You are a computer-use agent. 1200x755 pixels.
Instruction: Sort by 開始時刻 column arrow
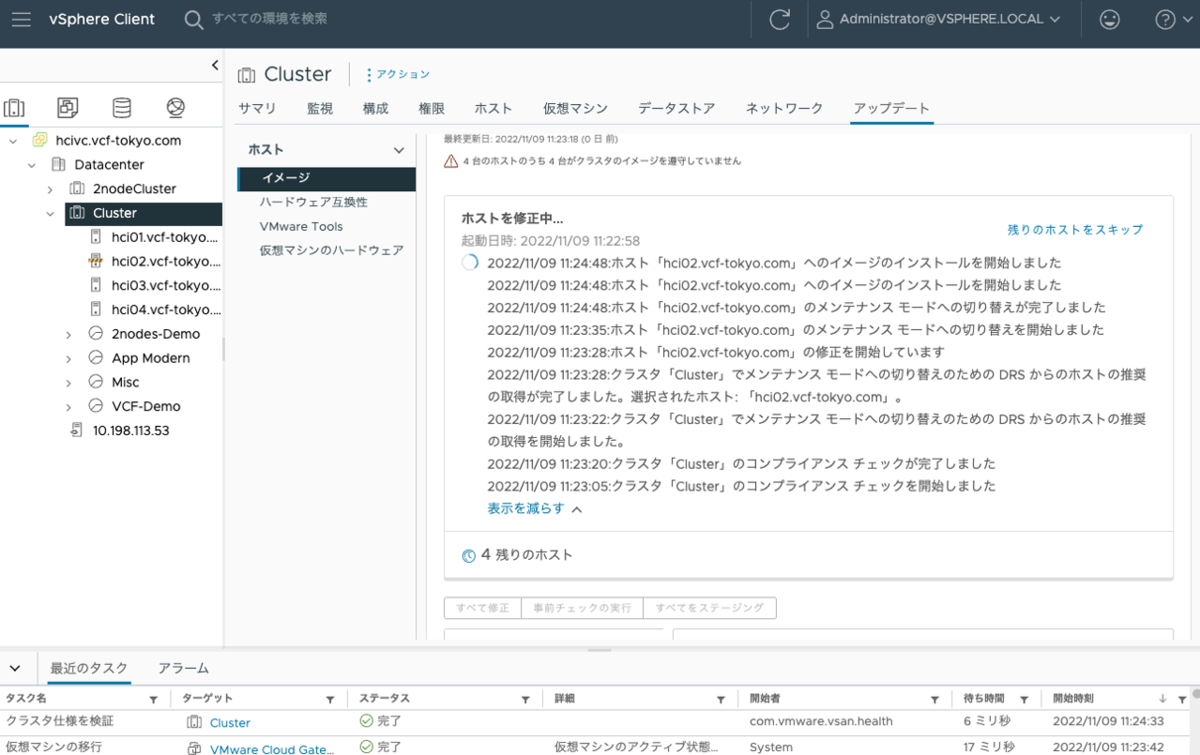1162,699
